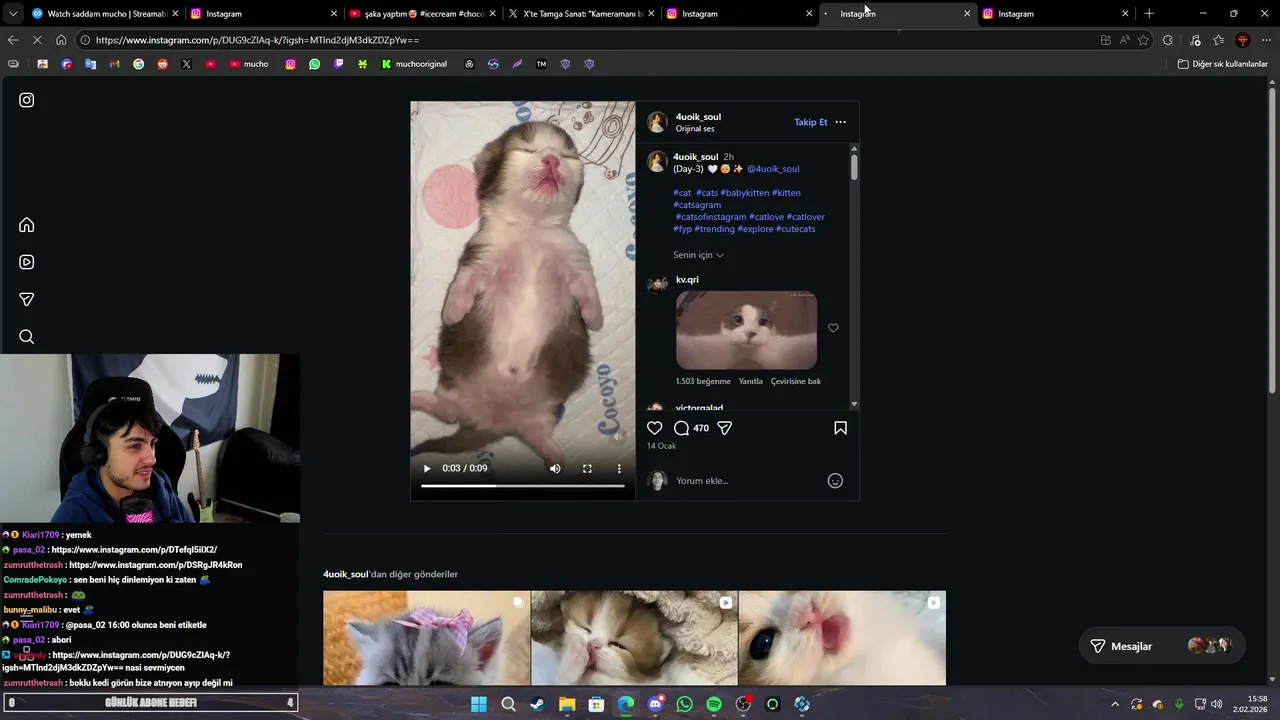This screenshot has width=1280, height=720.
Task: Open Search in the Instagram sidebar
Action: click(27, 337)
